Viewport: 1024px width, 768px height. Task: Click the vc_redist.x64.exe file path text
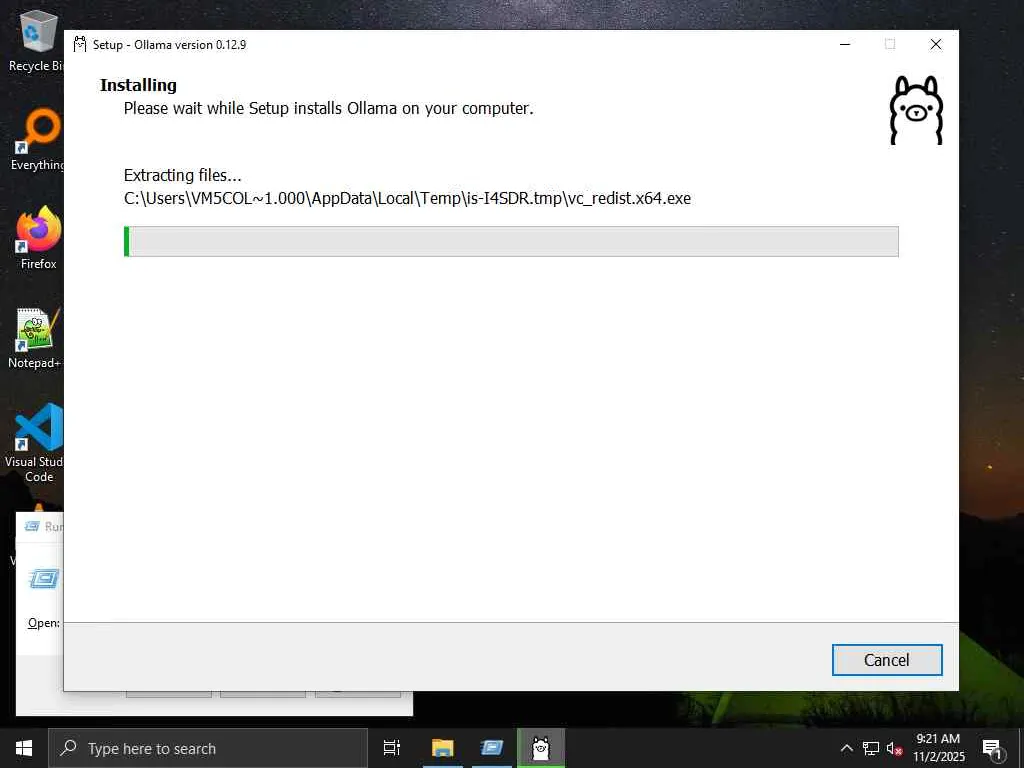tap(407, 198)
